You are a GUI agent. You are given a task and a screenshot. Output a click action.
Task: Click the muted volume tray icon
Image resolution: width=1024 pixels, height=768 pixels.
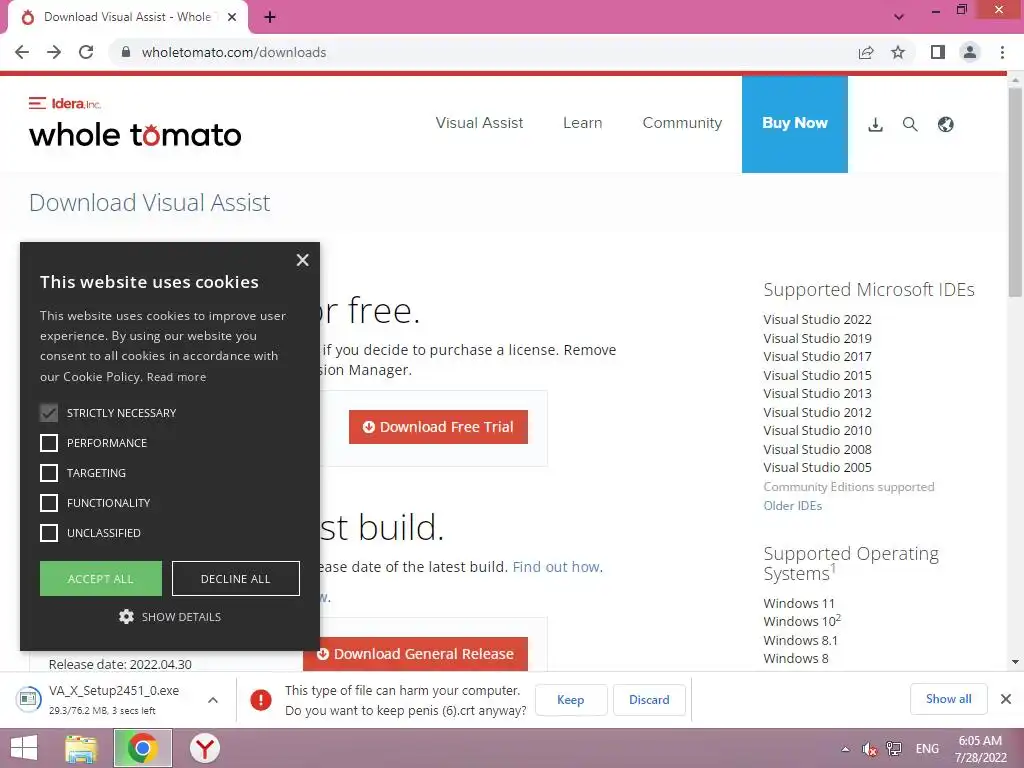click(869, 749)
